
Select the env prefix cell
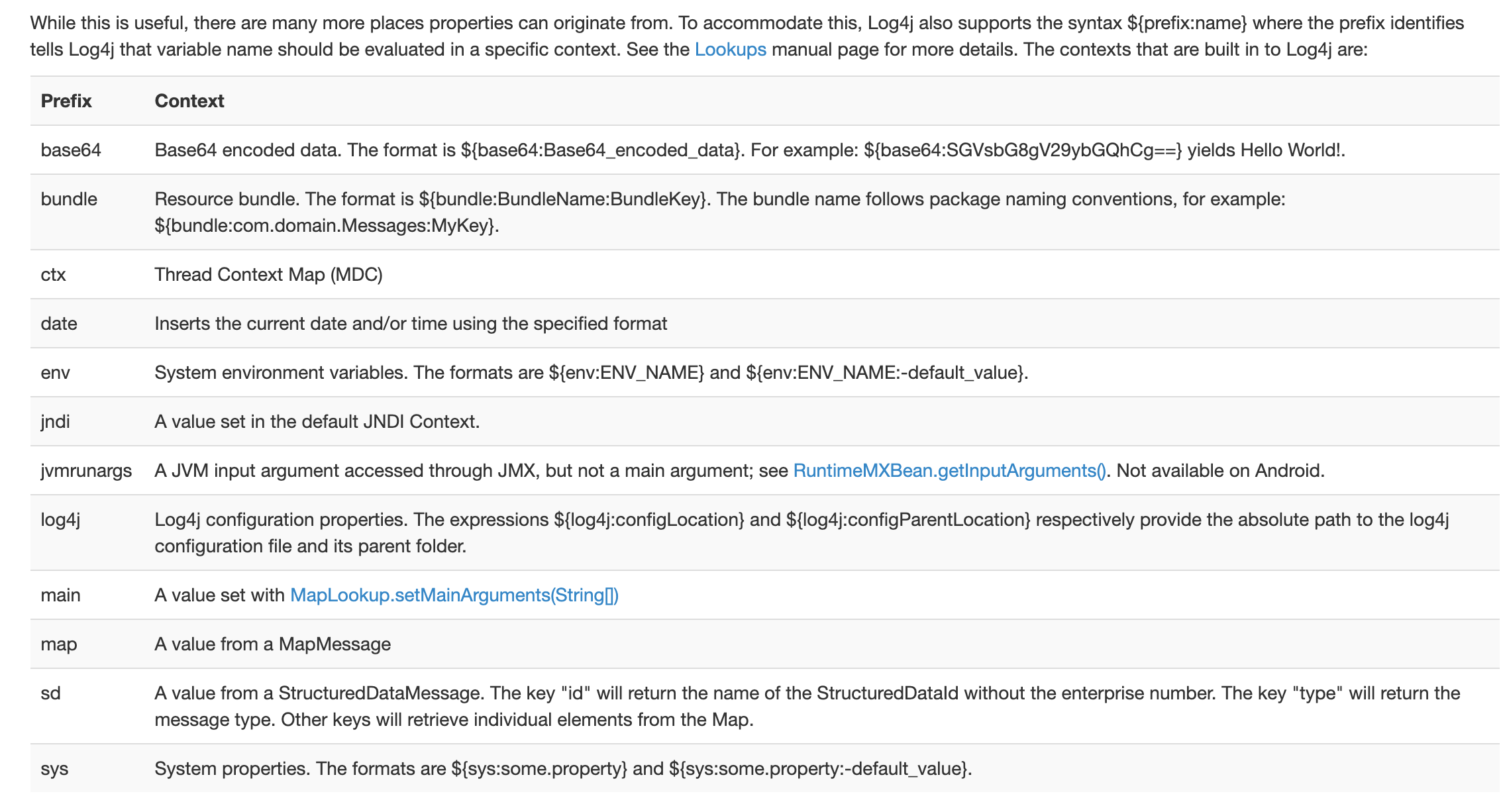pos(55,373)
